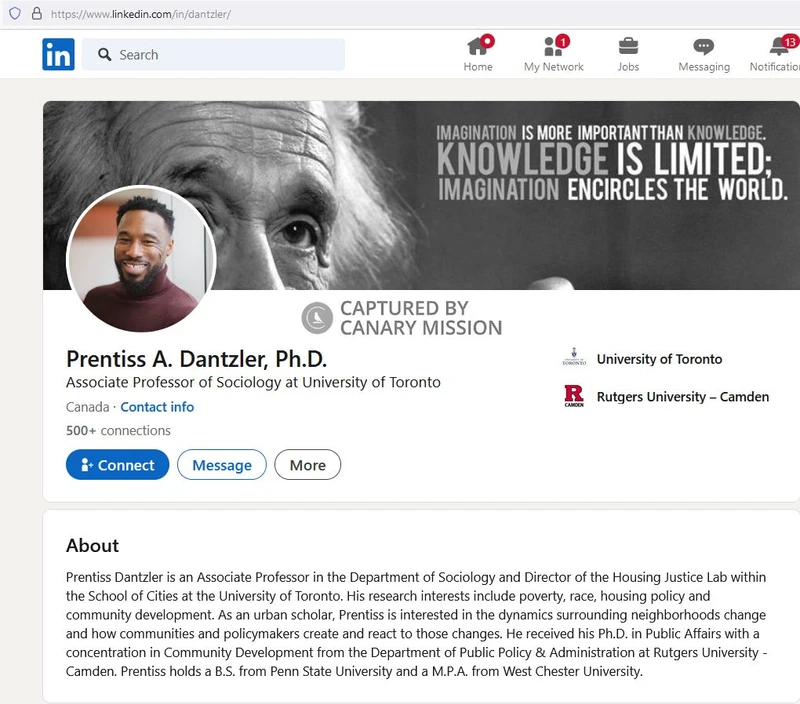Screen dimensions: 800x704
Task: Open the Notifications bell icon
Action: click(779, 46)
